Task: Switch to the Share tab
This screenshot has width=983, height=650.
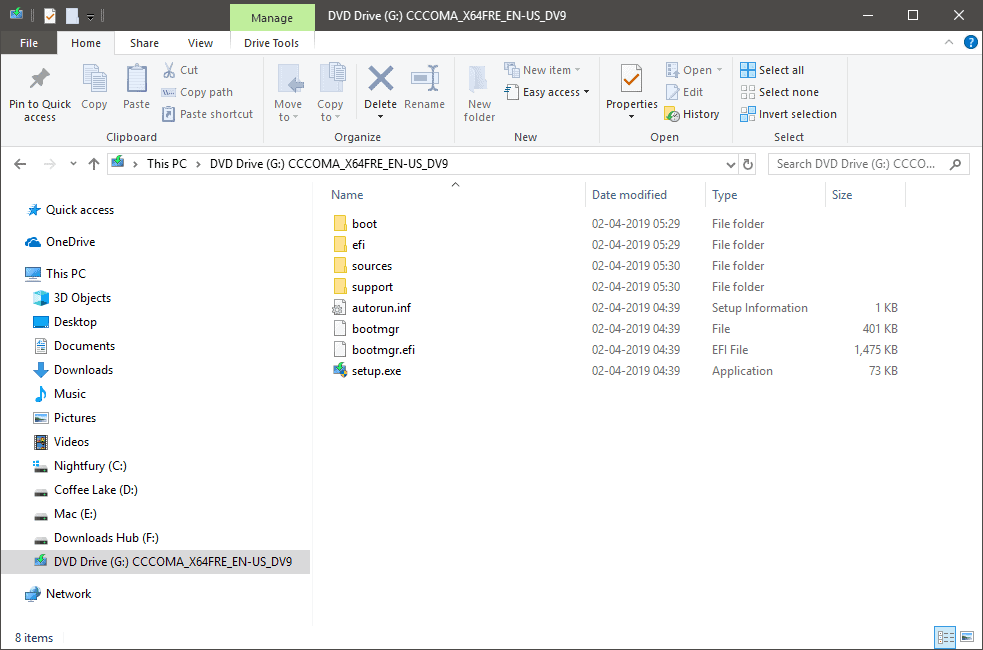Action: [x=144, y=43]
